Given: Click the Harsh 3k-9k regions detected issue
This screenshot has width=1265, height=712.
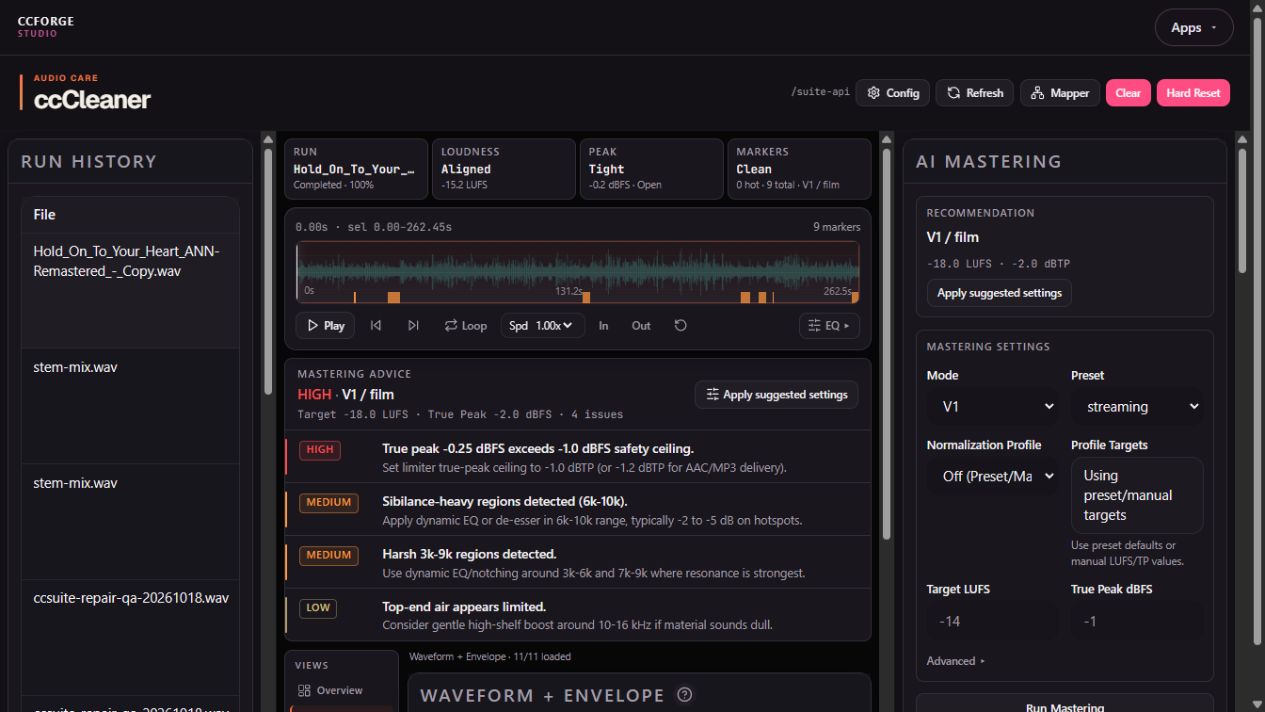Looking at the screenshot, I should 578,563.
